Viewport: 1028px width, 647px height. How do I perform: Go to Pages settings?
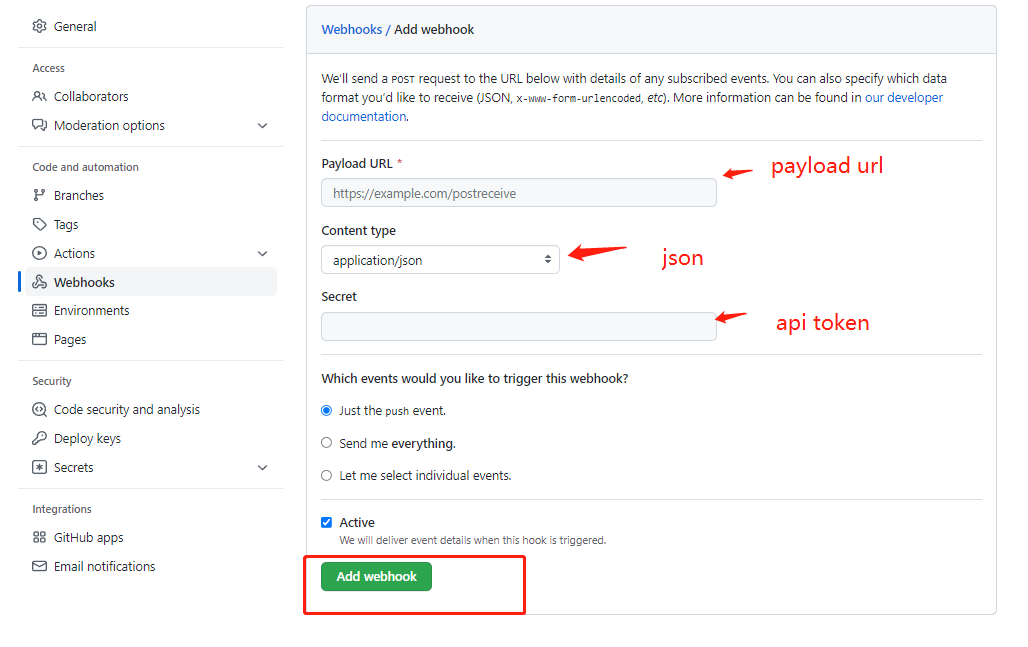point(70,340)
